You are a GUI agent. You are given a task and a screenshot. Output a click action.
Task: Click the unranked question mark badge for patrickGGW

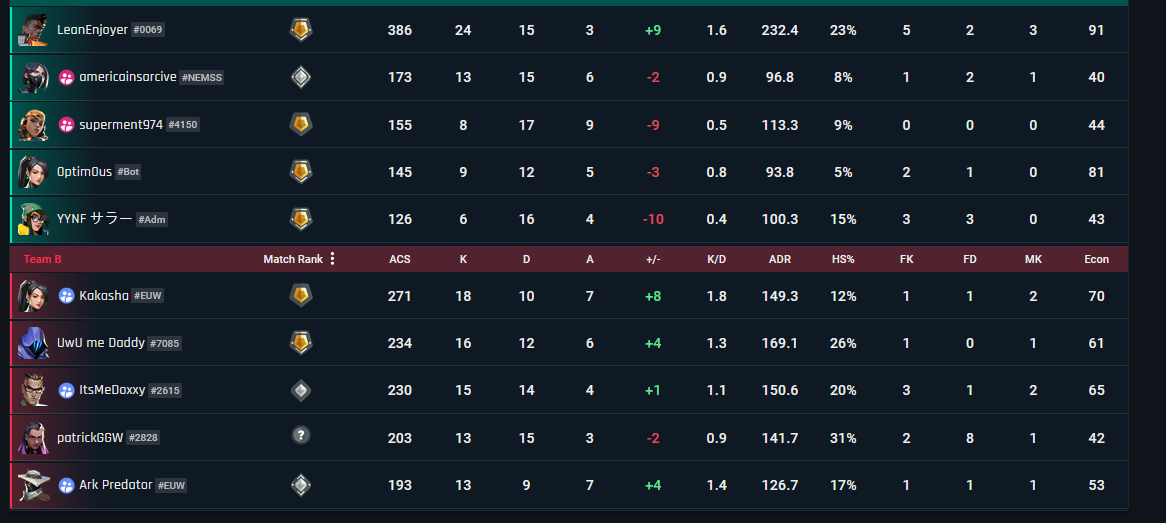(x=300, y=435)
